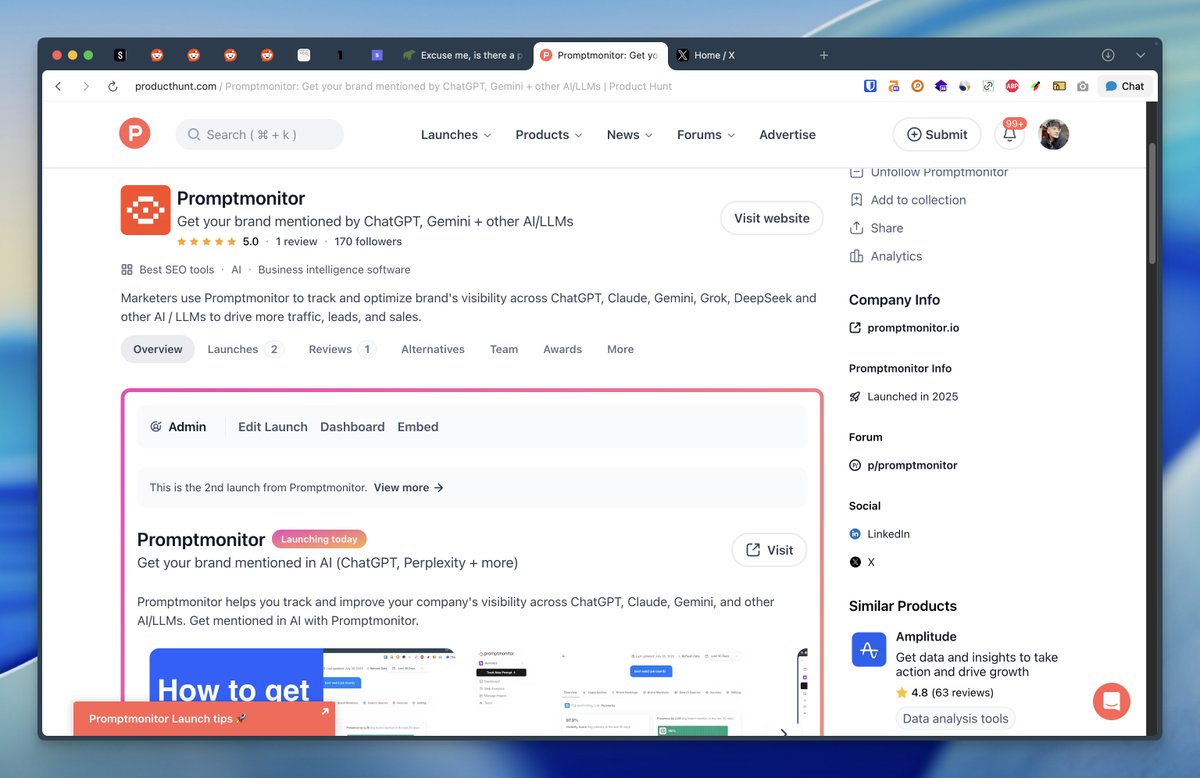Image resolution: width=1200 pixels, height=778 pixels.
Task: Click the rocket icon beside Launched in 2025
Action: pos(855,397)
